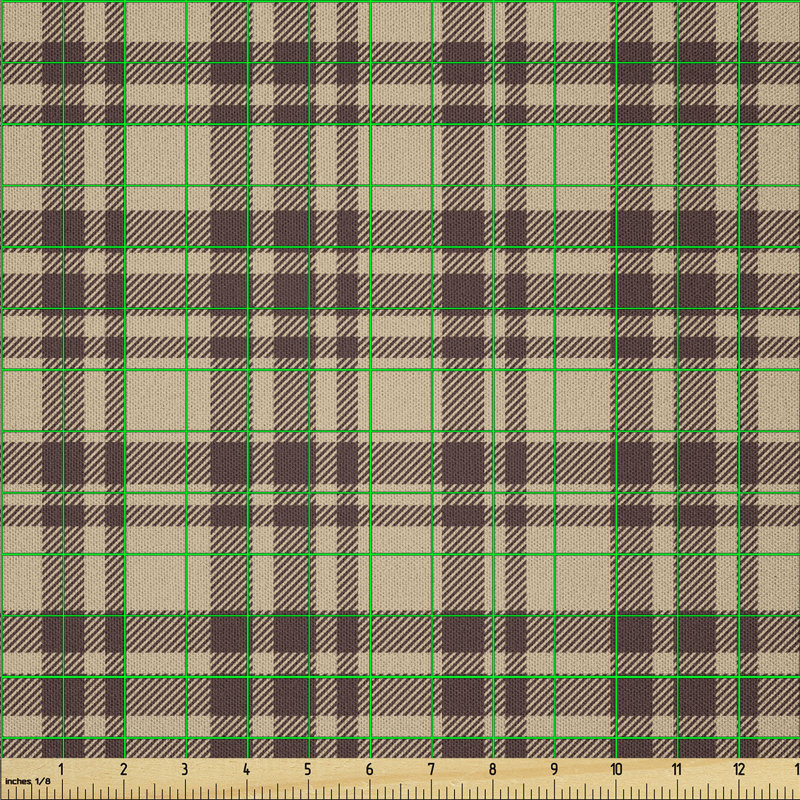Click the ruler number 3 mark
The image size is (800, 800).
pyautogui.click(x=185, y=769)
